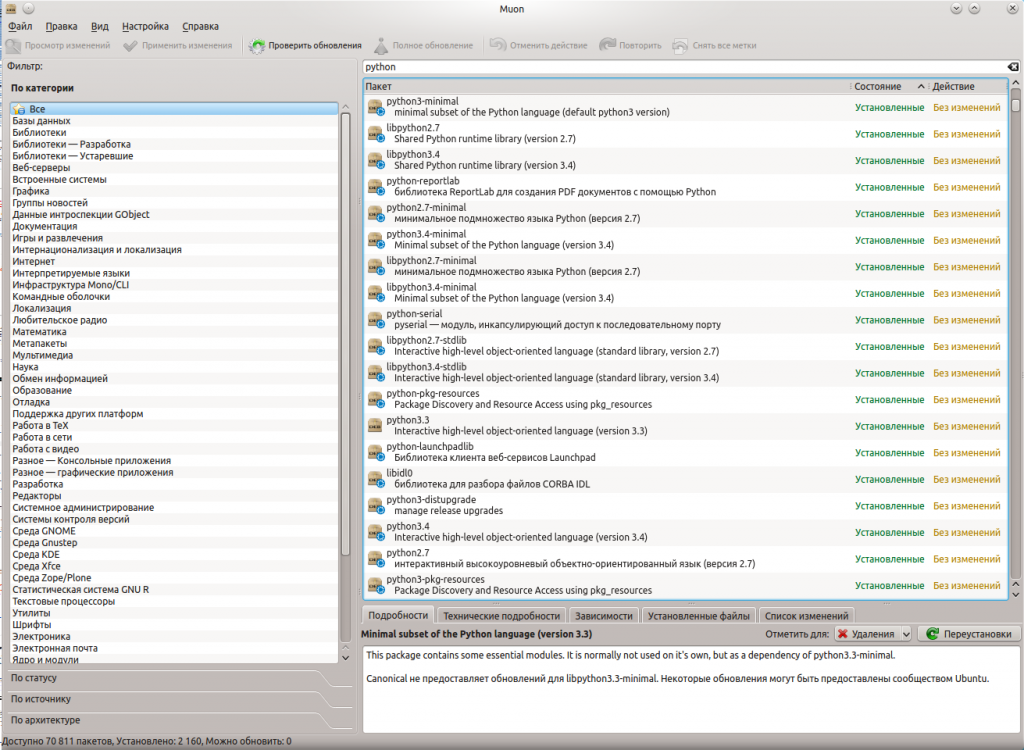The height and width of the screenshot is (750, 1024).
Task: Click the package icon of libpython2.7 row
Action: [x=376, y=134]
